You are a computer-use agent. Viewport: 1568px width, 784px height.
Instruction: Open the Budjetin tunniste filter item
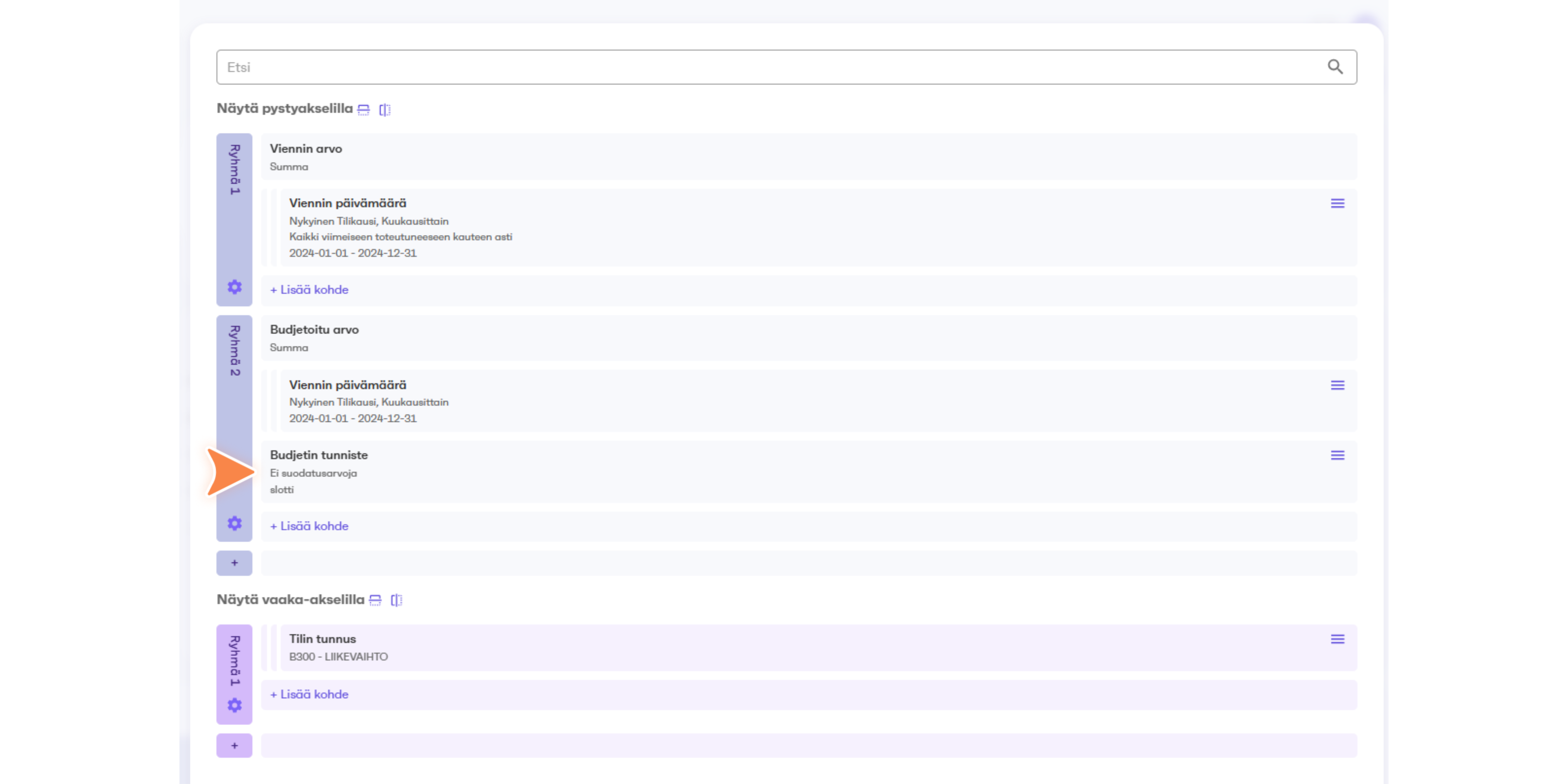pos(809,472)
